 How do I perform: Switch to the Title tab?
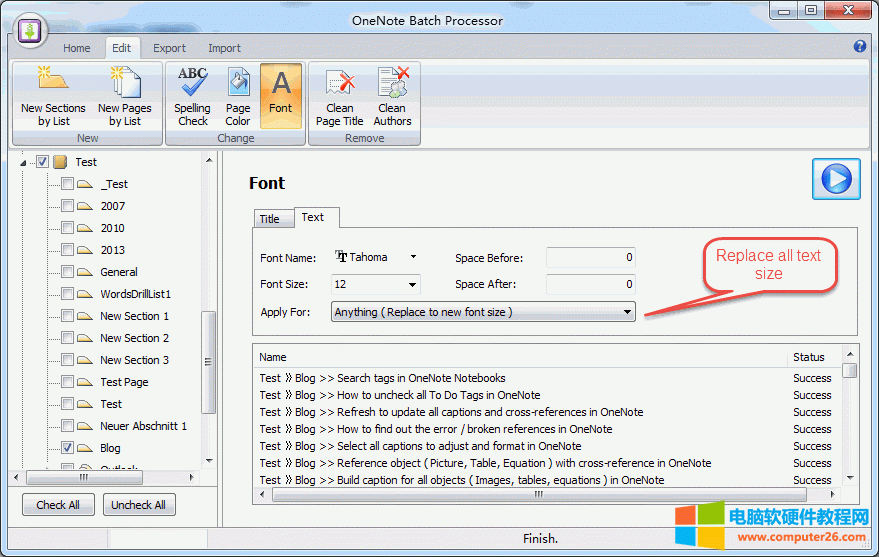(270, 219)
